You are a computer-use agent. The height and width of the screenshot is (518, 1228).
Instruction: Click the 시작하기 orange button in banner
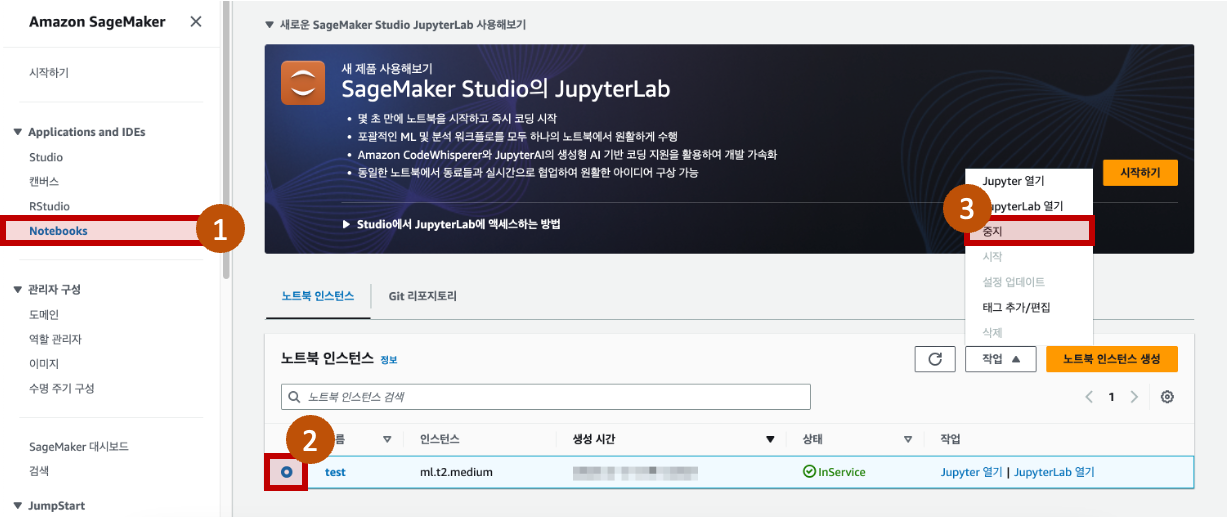(x=1140, y=172)
